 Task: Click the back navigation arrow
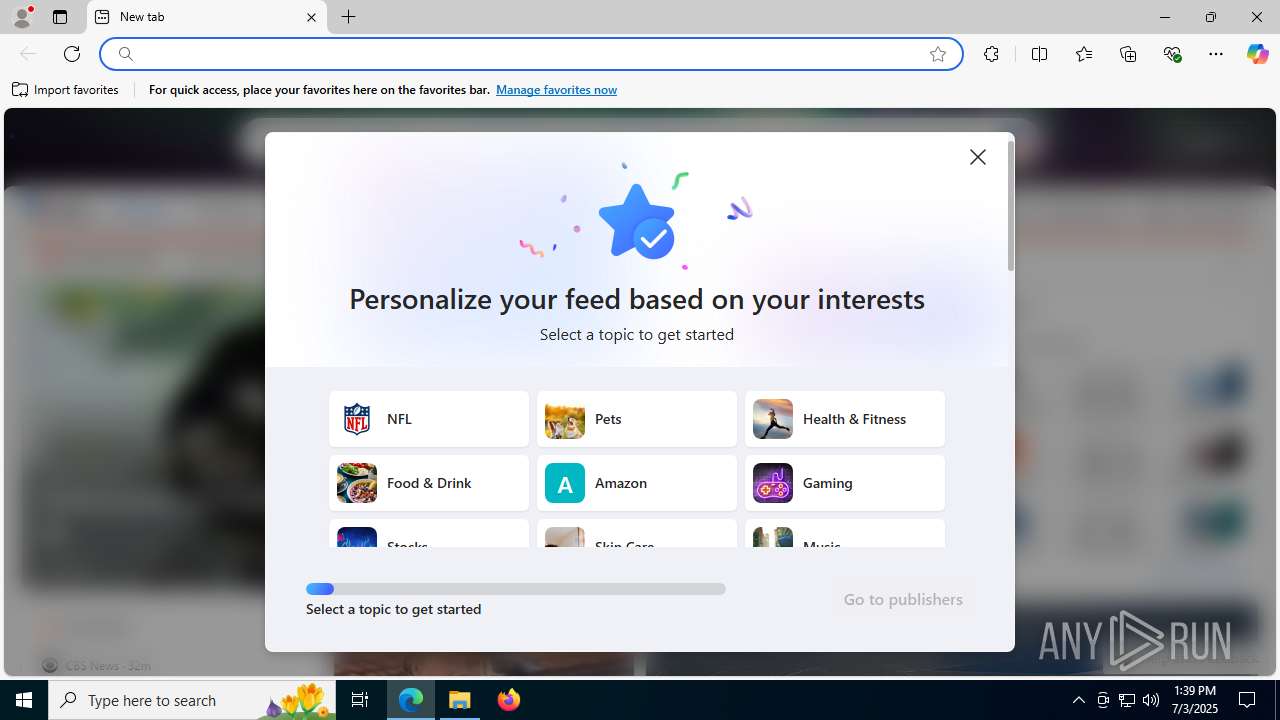28,54
